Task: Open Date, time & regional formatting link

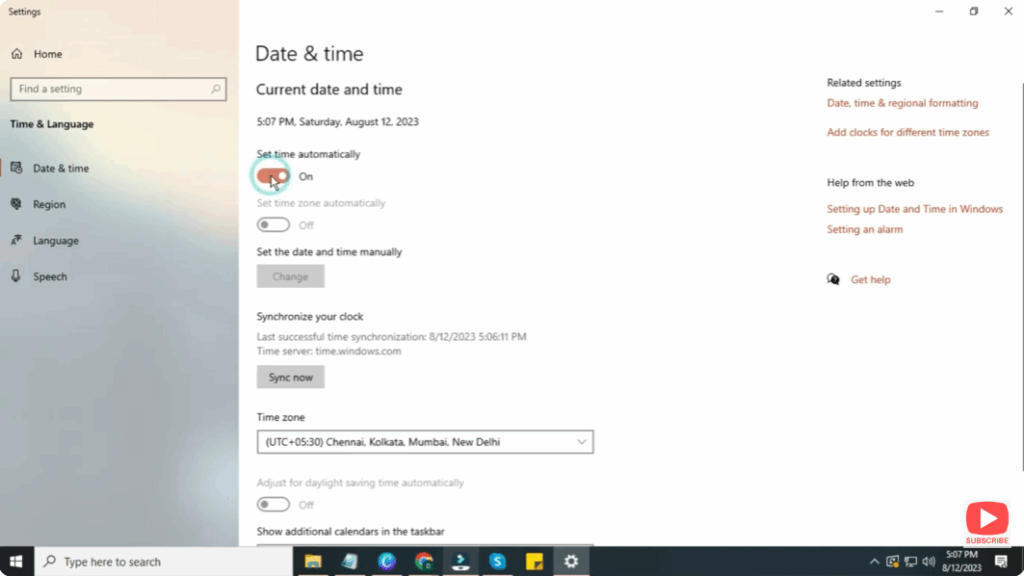Action: 902,102
